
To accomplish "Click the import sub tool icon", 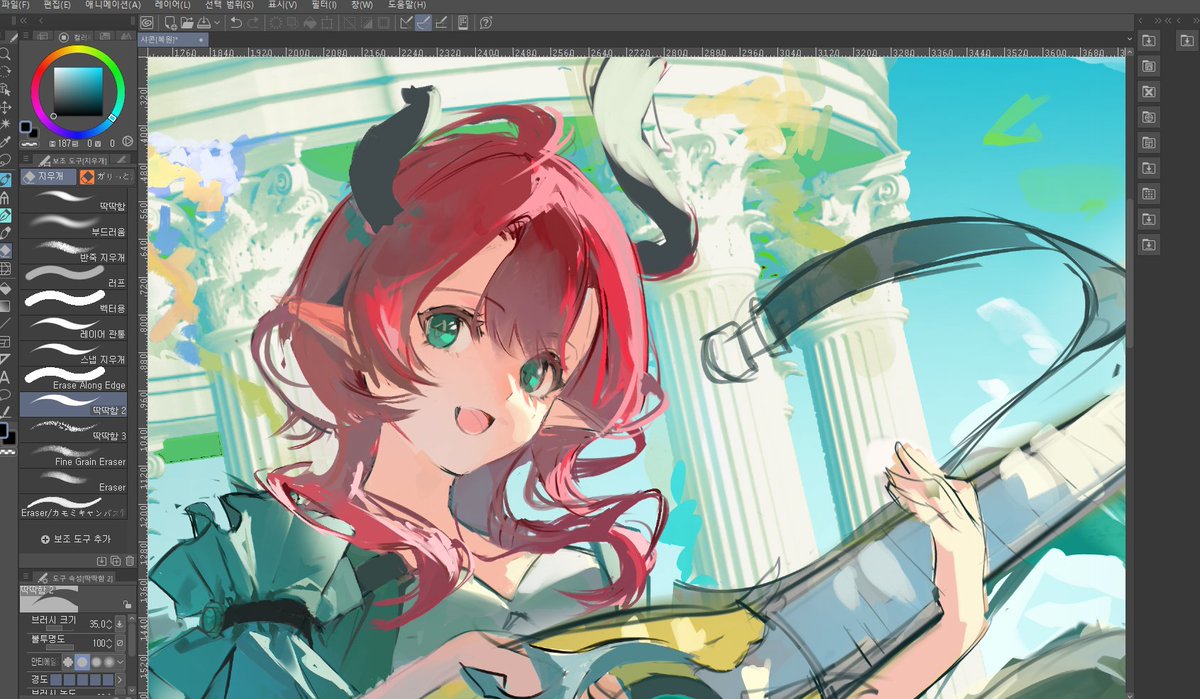I will pyautogui.click(x=101, y=561).
